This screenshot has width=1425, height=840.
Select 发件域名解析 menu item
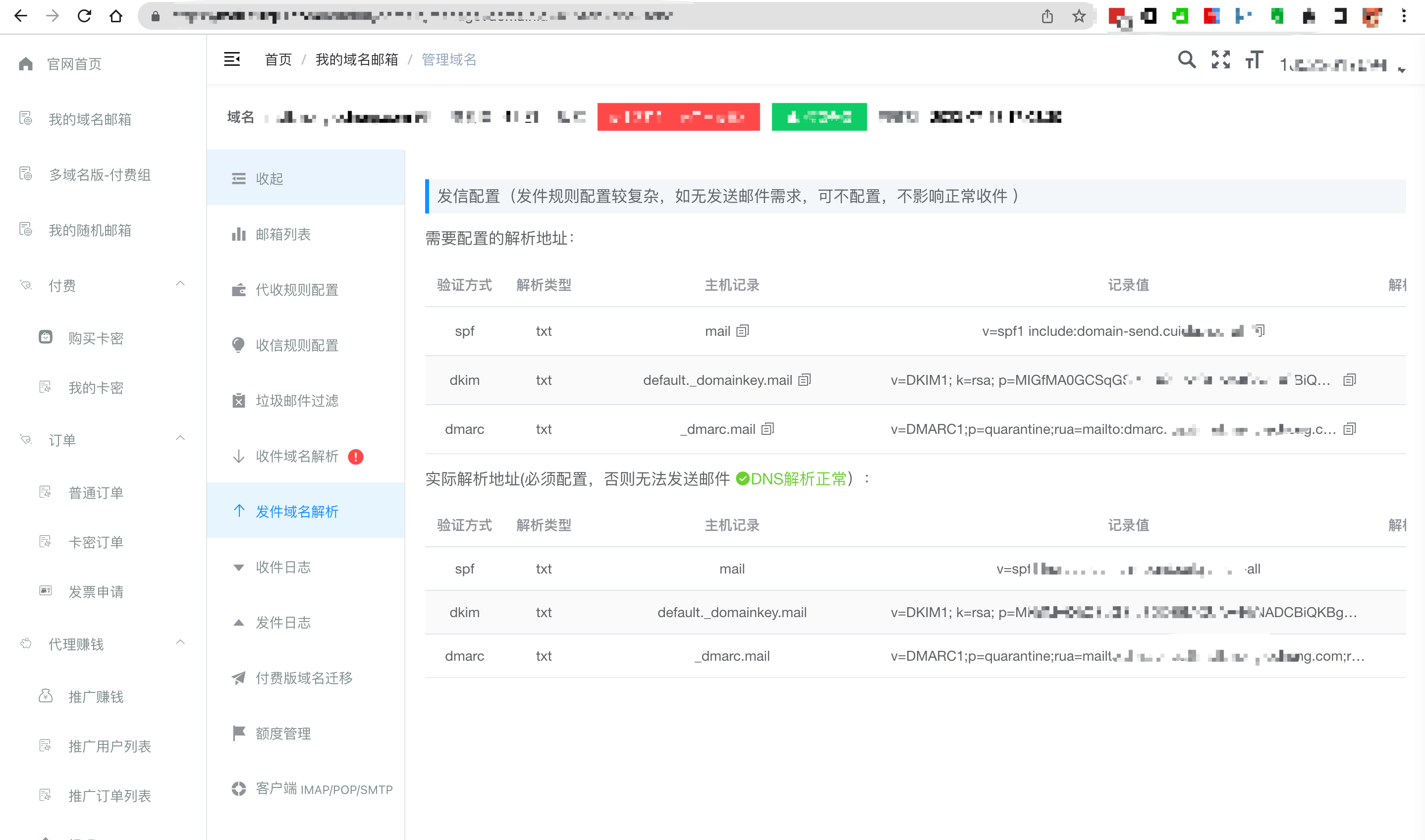coord(306,511)
